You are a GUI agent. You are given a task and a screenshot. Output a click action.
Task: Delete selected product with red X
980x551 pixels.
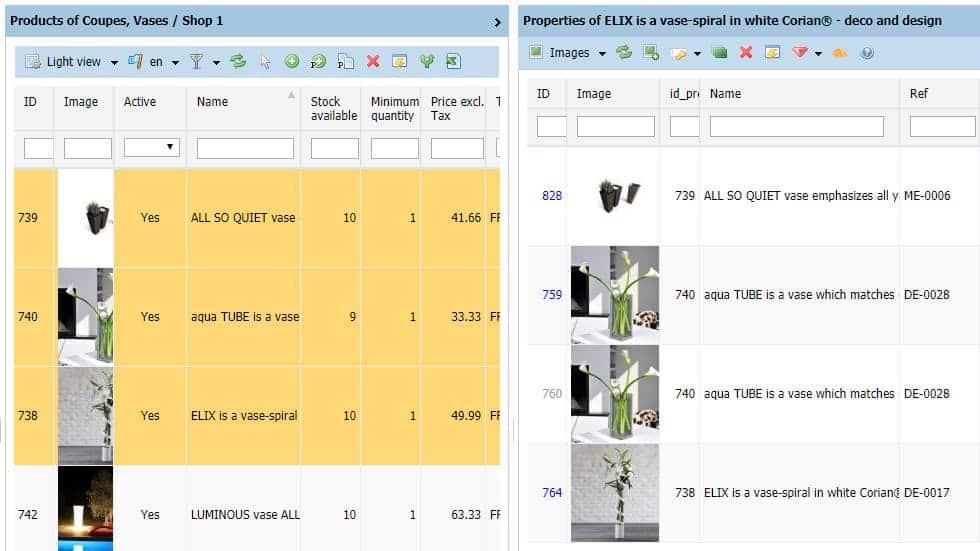[x=373, y=62]
